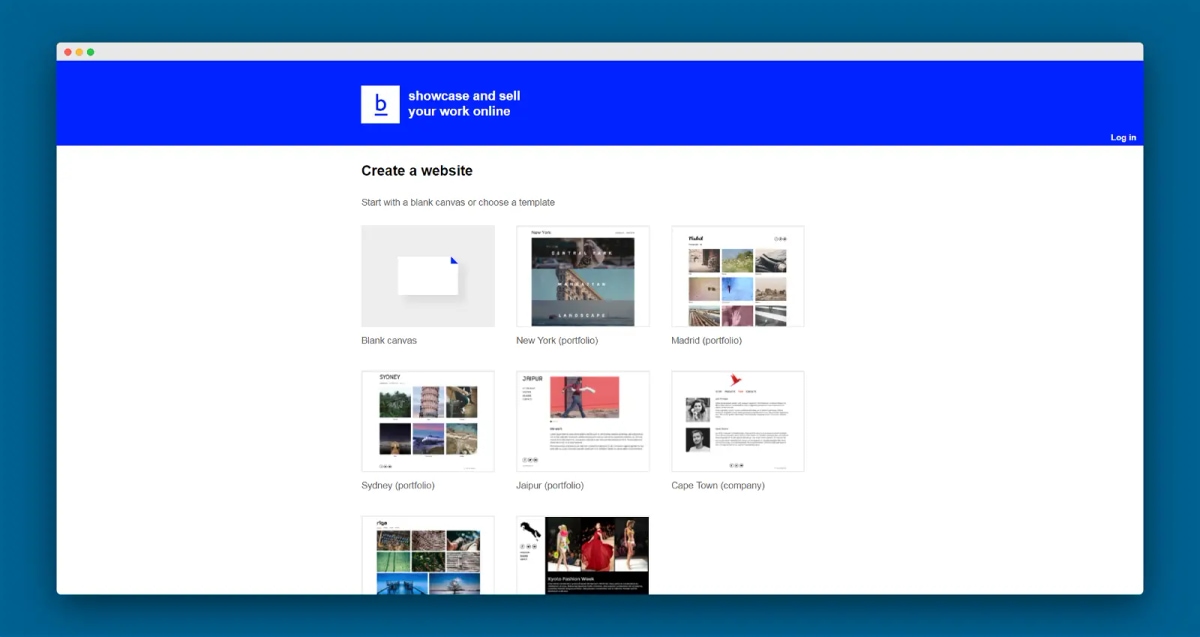The image size is (1200, 637).
Task: Click the 'New York (portfolio)' label
Action: pyautogui.click(x=557, y=341)
